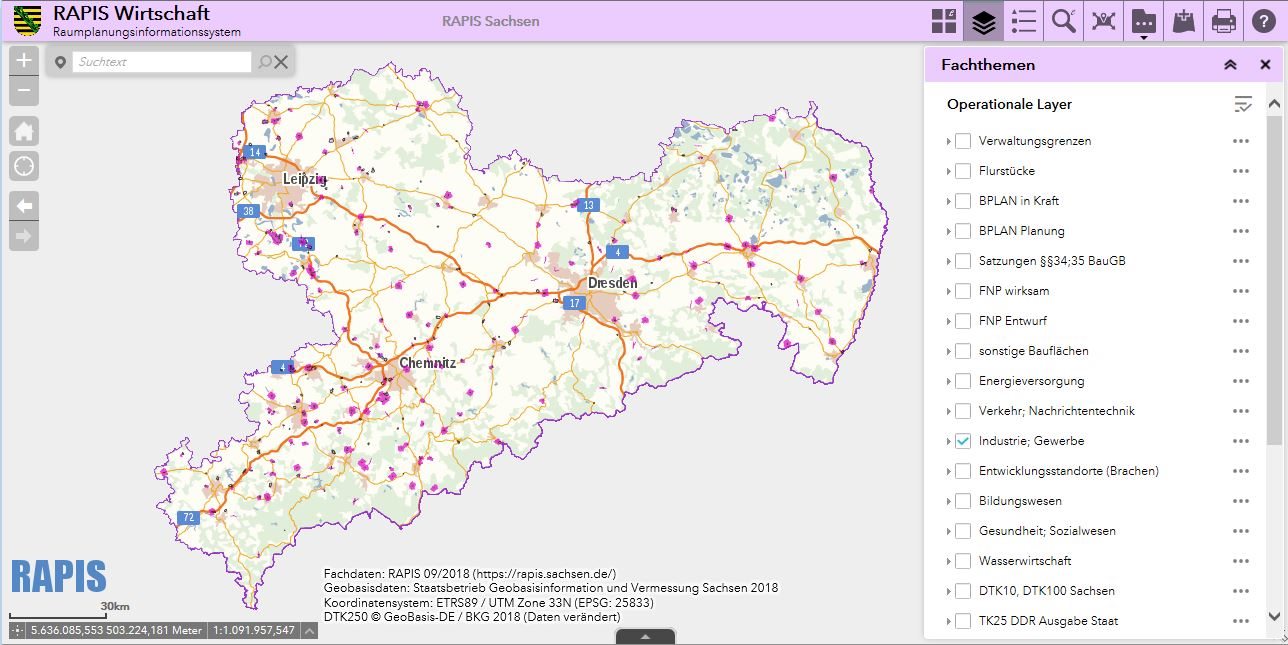Image resolution: width=1288 pixels, height=645 pixels.
Task: Toggle the Fachthemen layers stack icon
Action: coord(984,21)
